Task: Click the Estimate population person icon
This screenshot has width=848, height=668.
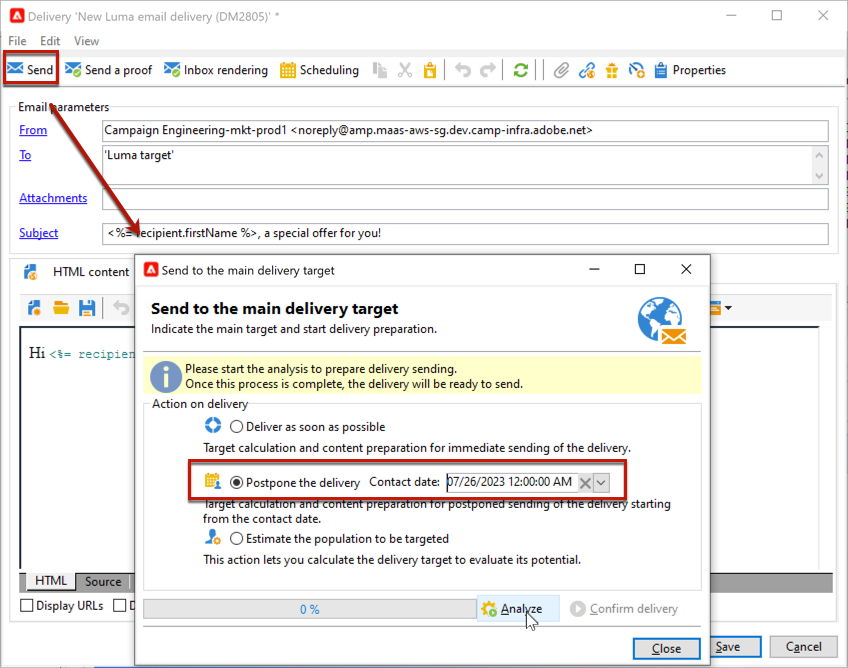Action: tap(213, 537)
